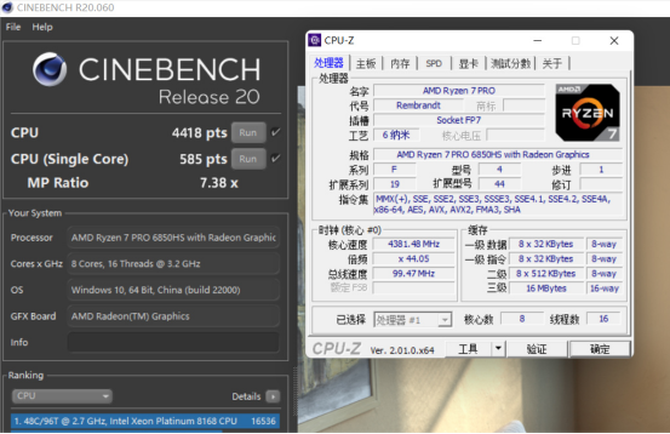This screenshot has width=670, height=434.
Task: Click the 4418 pts CPU score
Action: coord(199,133)
